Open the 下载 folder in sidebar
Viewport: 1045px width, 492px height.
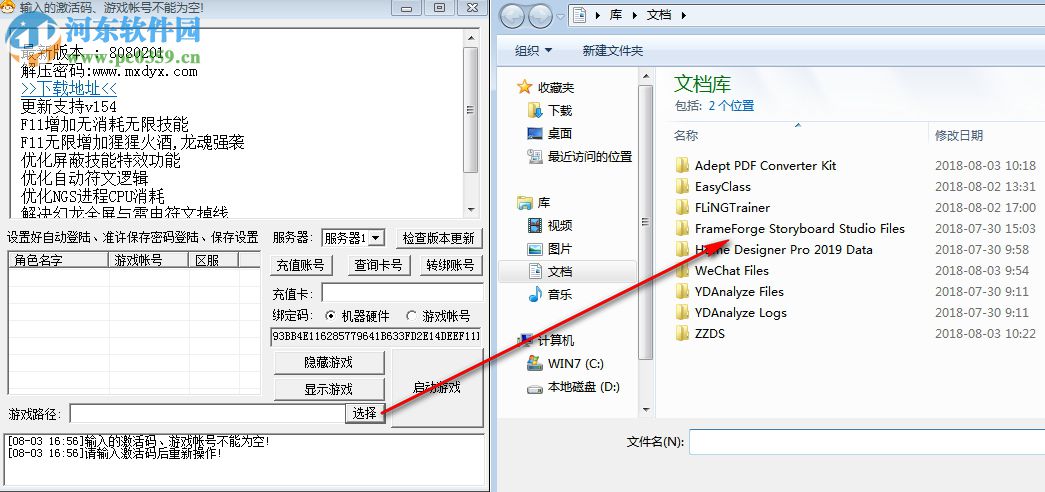coord(560,111)
